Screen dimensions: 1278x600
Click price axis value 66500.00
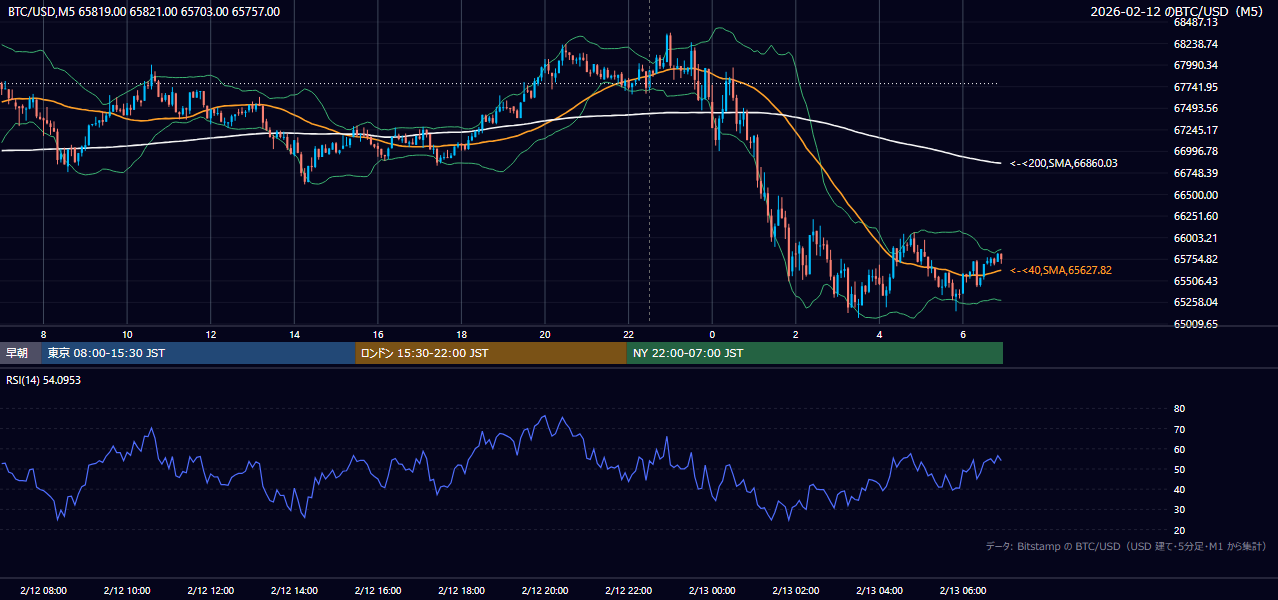[x=1195, y=195]
